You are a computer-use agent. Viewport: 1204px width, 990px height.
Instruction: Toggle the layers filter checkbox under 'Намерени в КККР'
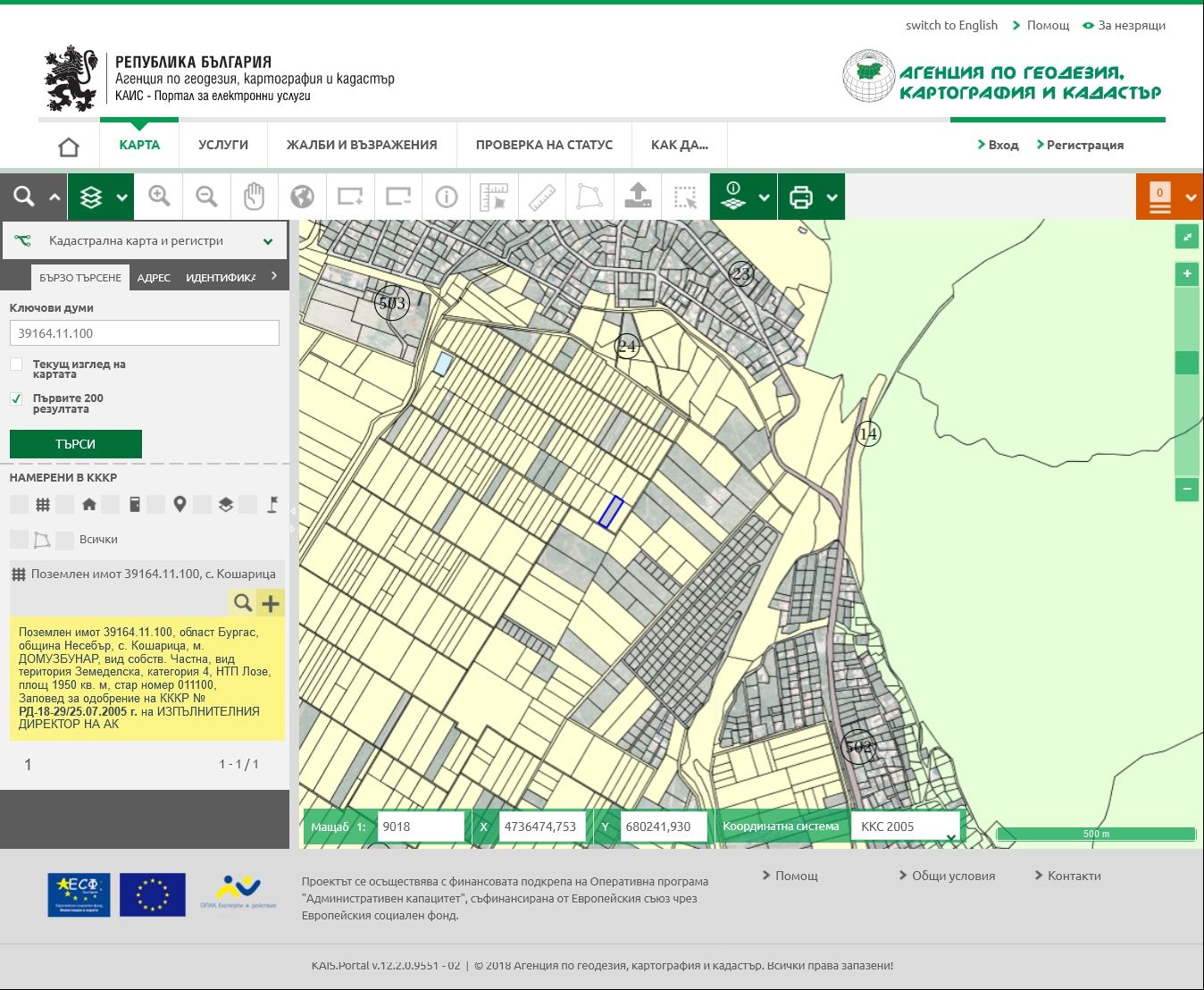(203, 505)
